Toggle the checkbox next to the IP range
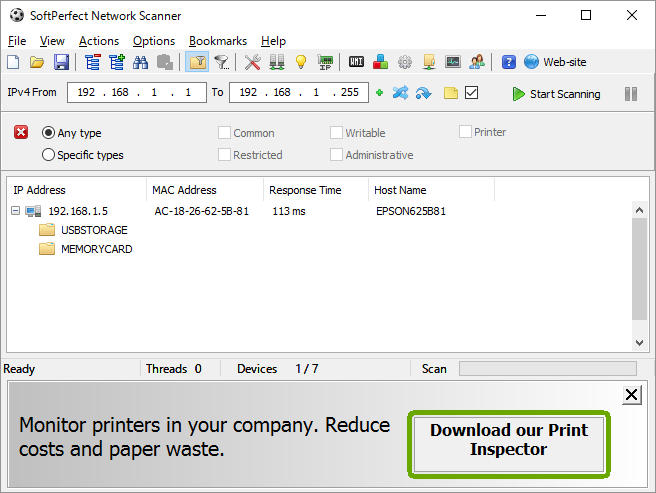This screenshot has height=493, width=656. coord(472,93)
